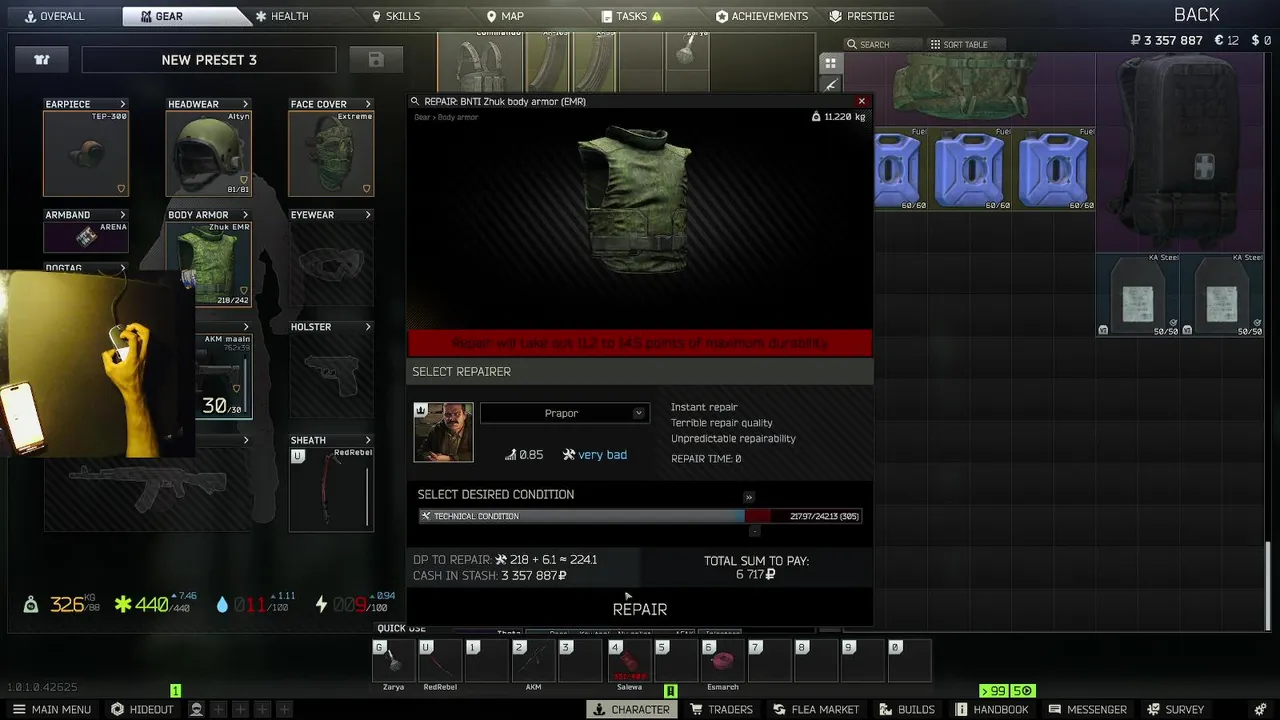Click the BACK button
Viewport: 1280px width, 720px height.
(x=1196, y=15)
